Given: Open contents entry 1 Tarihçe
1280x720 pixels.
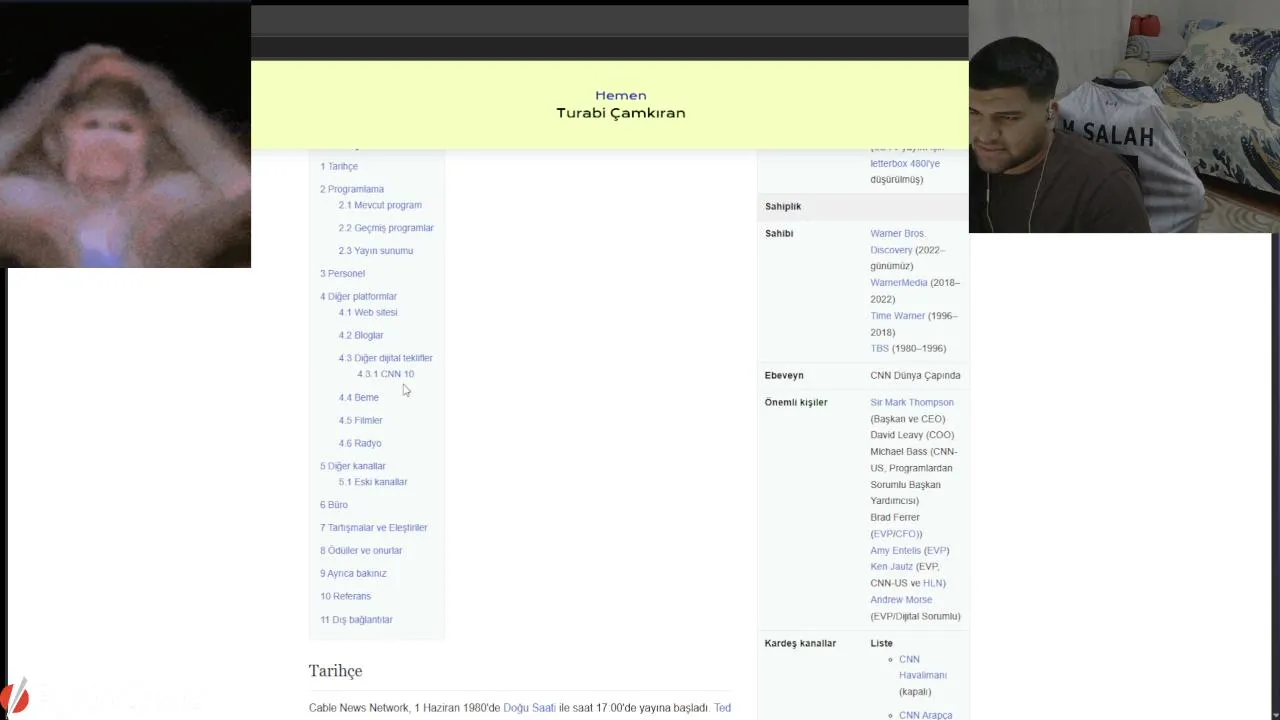Looking at the screenshot, I should 339,166.
